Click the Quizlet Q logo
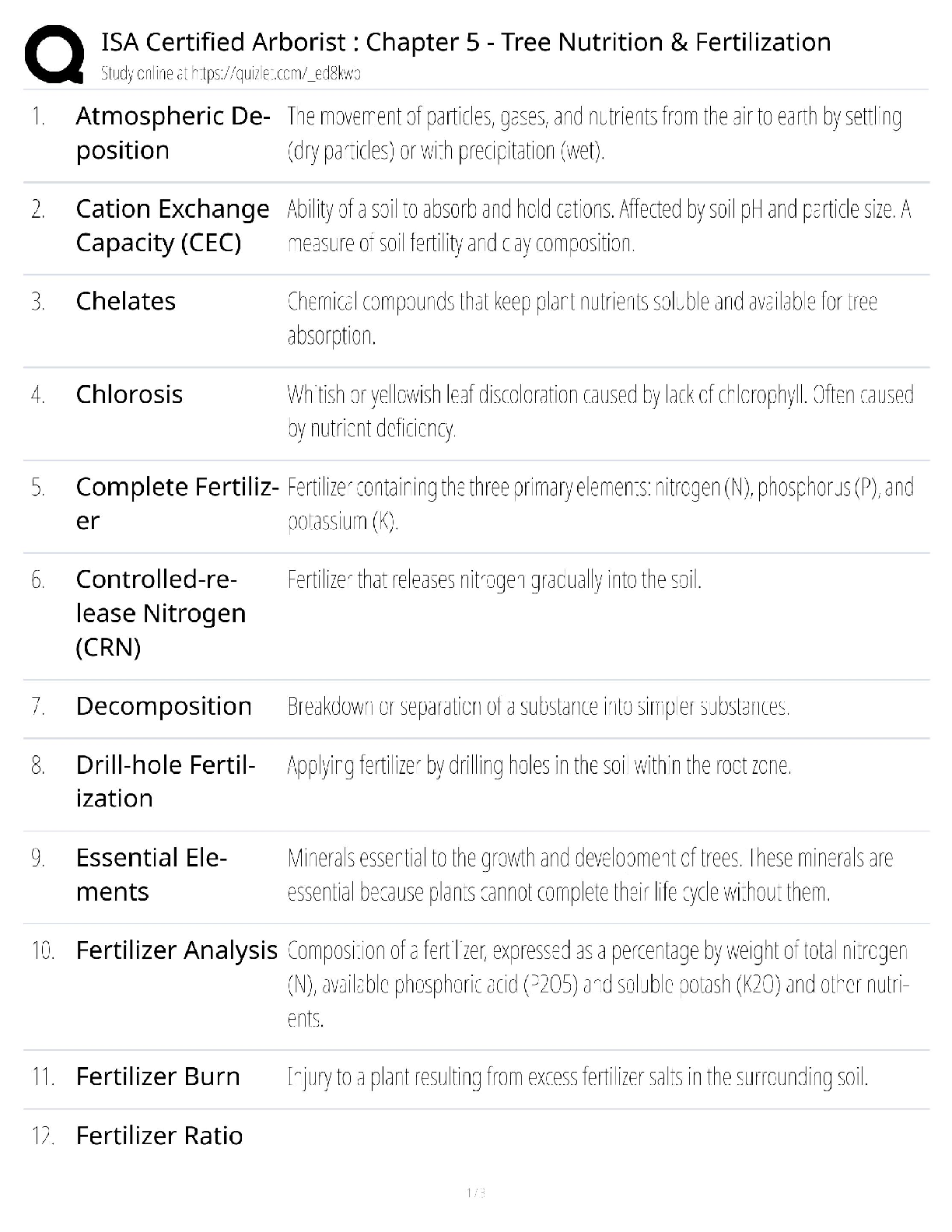This screenshot has height=1232, width=952. [x=54, y=54]
